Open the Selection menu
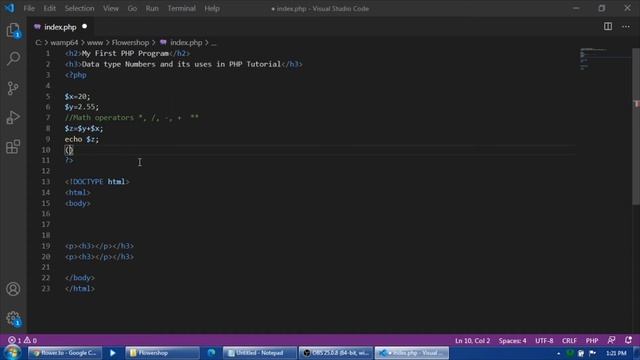This screenshot has height=360, width=640. 79,8
